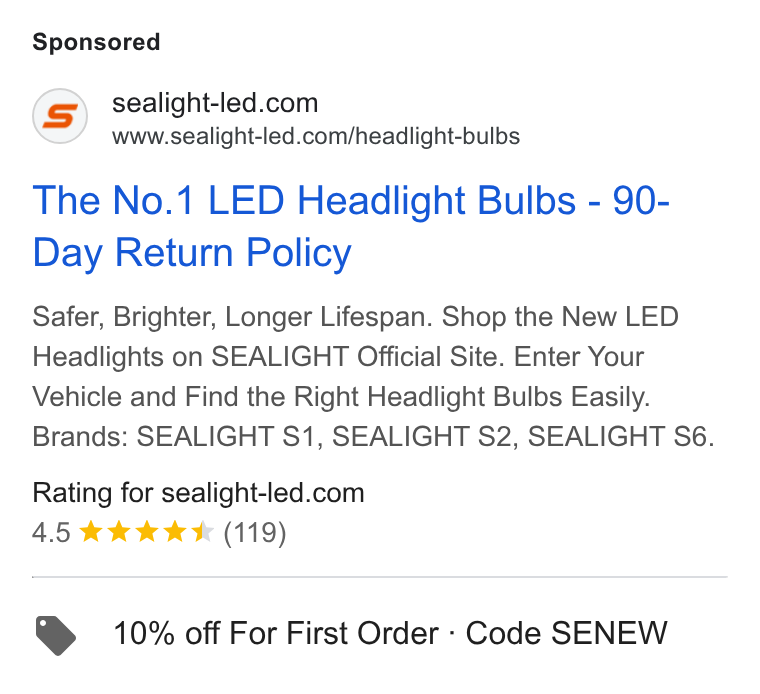Open the www.sealight-led.com/headlight-bulbs URL

(x=316, y=136)
